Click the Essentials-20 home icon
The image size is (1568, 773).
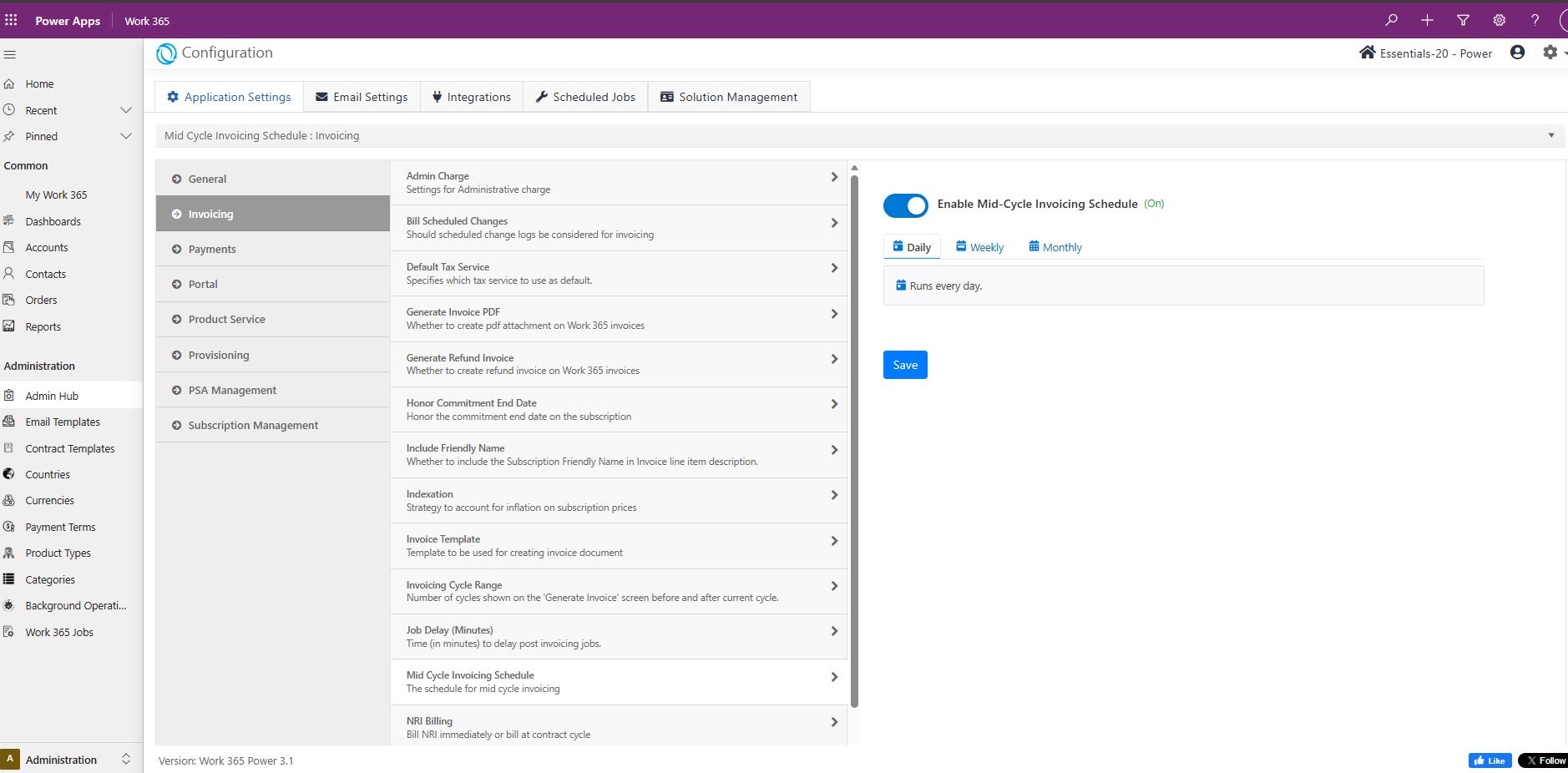click(x=1367, y=53)
